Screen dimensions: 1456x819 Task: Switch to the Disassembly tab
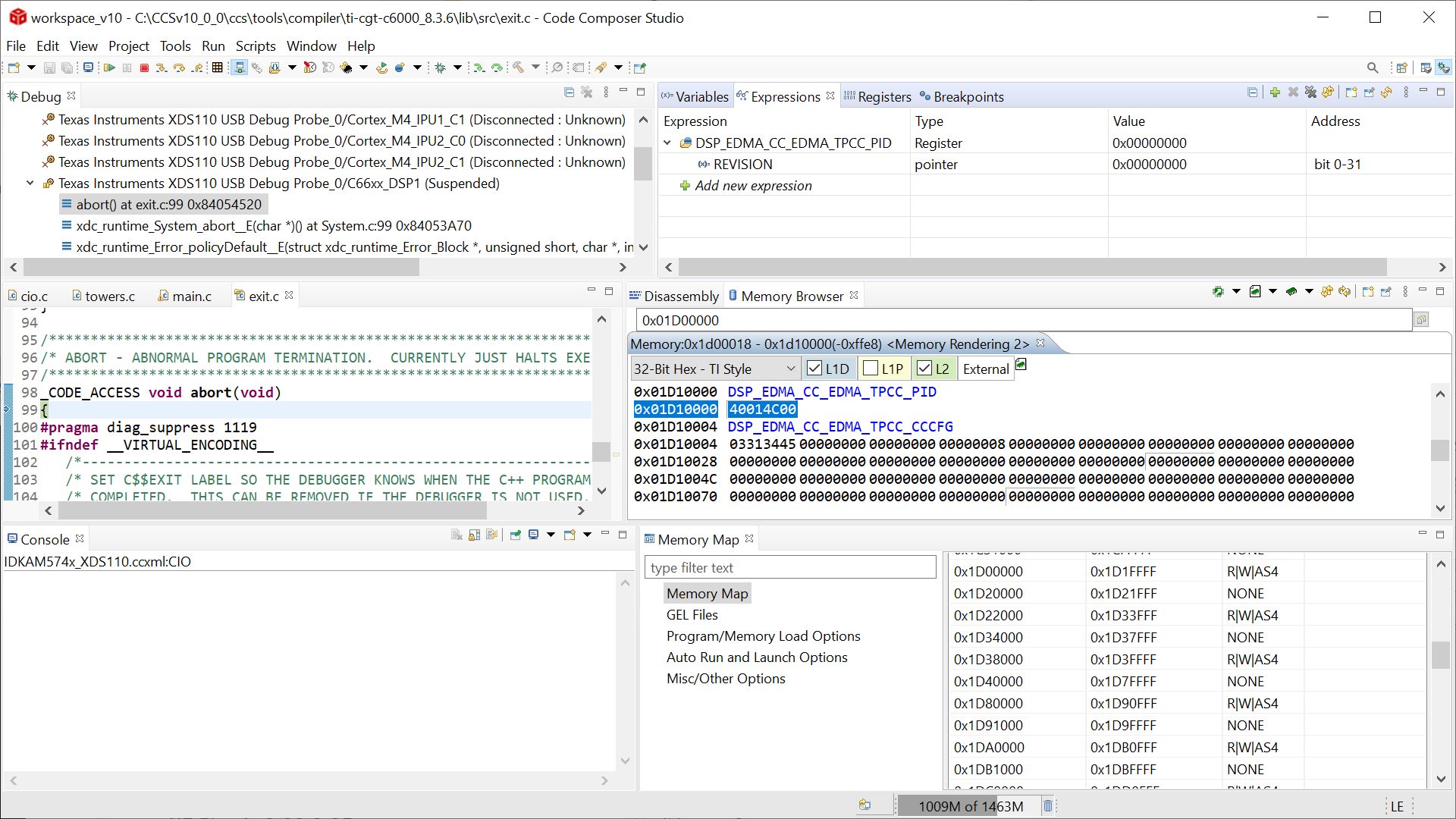click(x=674, y=297)
